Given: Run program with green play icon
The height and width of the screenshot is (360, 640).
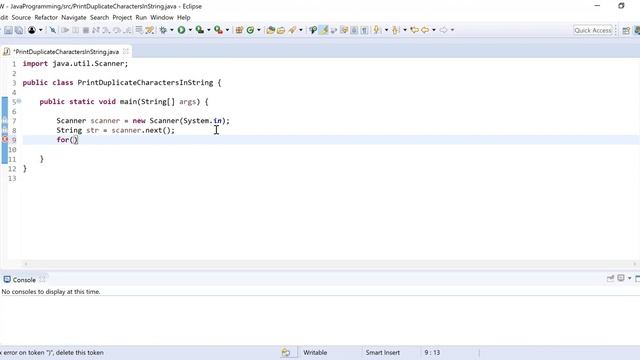Looking at the screenshot, I should pyautogui.click(x=181, y=30).
